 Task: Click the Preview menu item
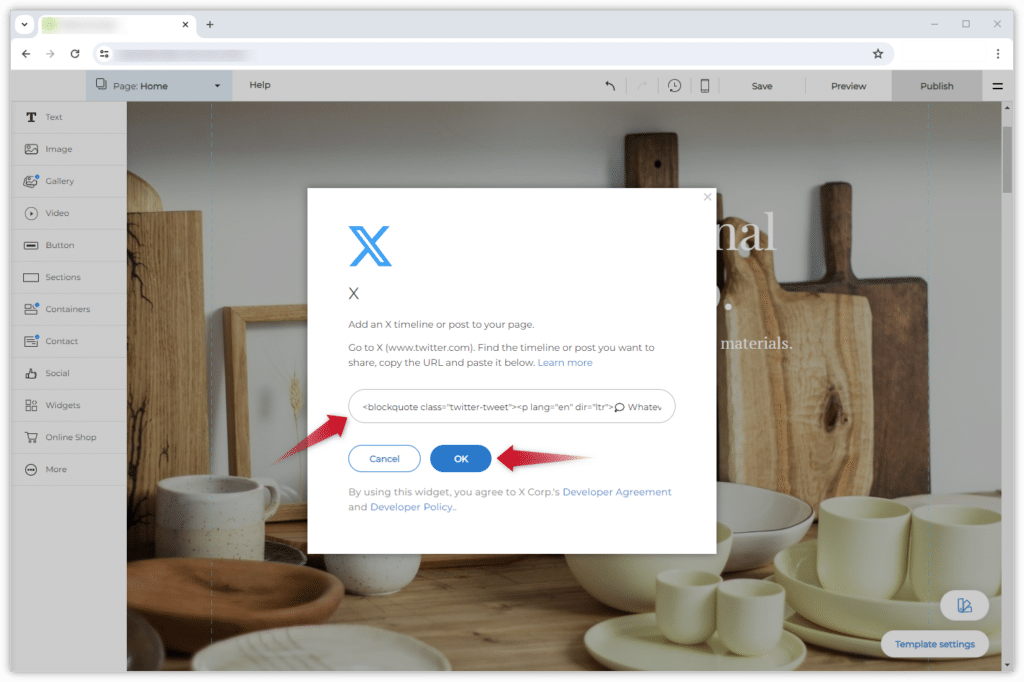tap(848, 86)
